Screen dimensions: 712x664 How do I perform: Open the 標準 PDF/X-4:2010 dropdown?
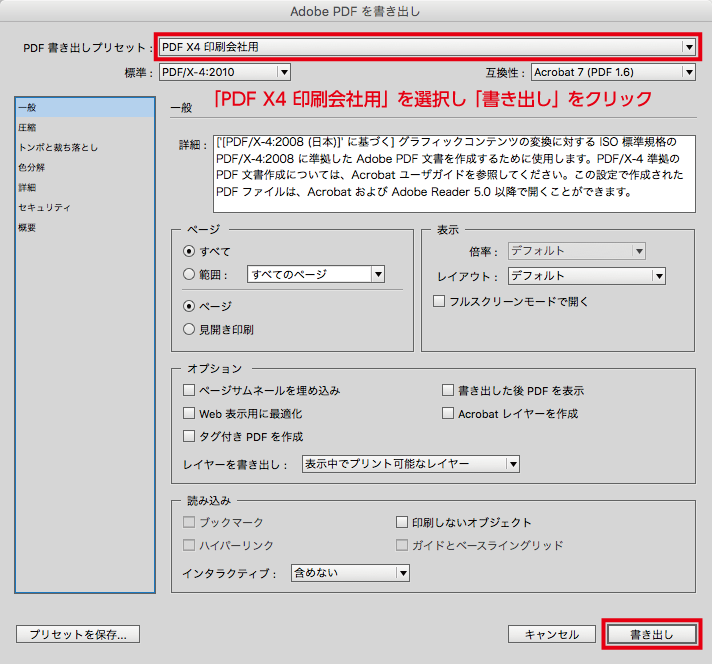click(x=225, y=72)
